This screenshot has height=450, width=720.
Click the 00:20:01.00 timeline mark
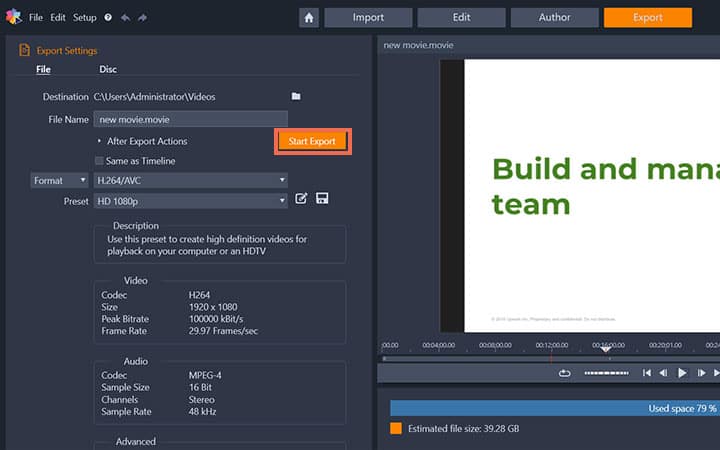[x=665, y=345]
